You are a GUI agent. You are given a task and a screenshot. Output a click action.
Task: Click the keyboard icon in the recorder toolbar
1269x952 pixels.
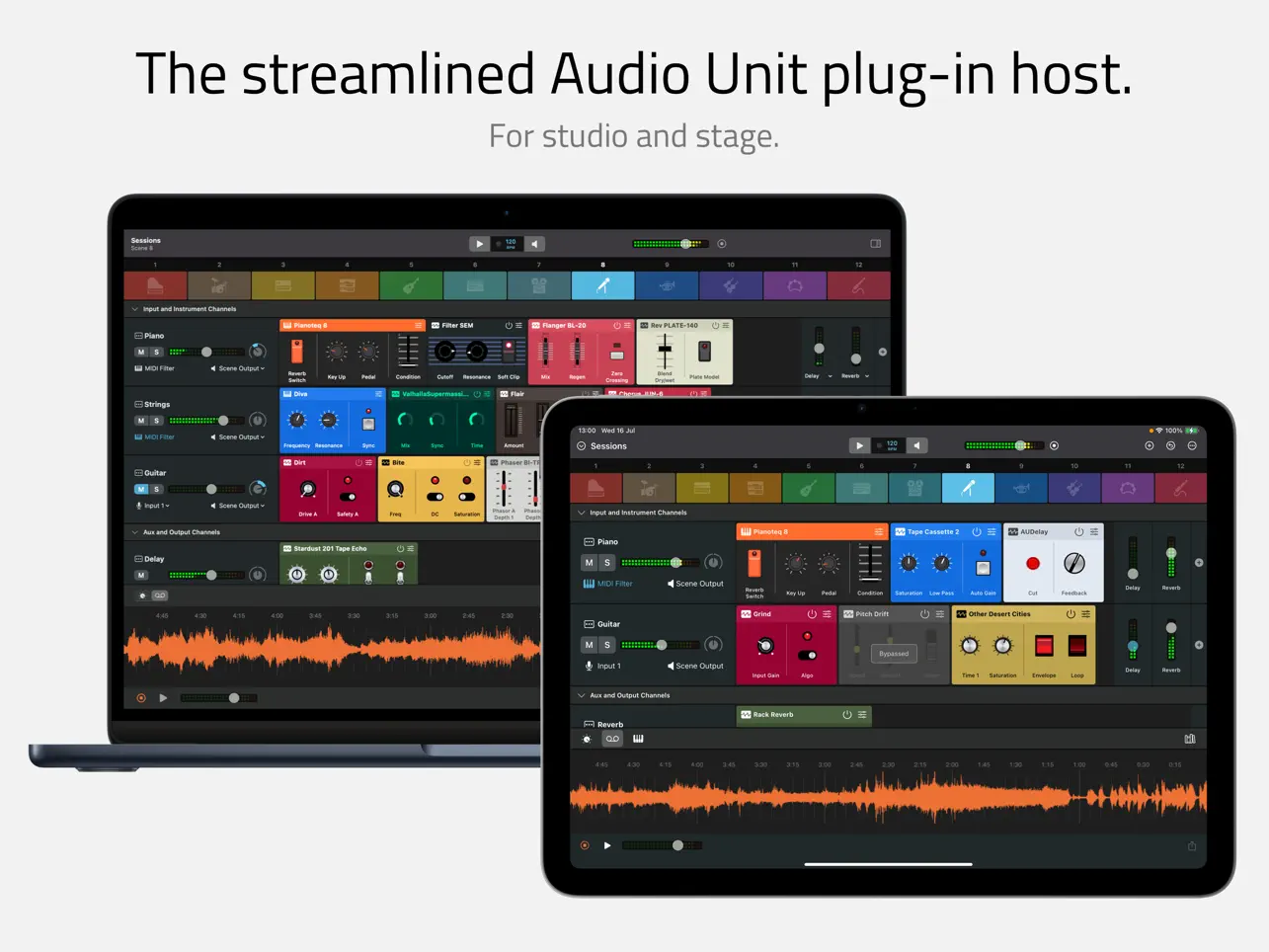point(638,739)
